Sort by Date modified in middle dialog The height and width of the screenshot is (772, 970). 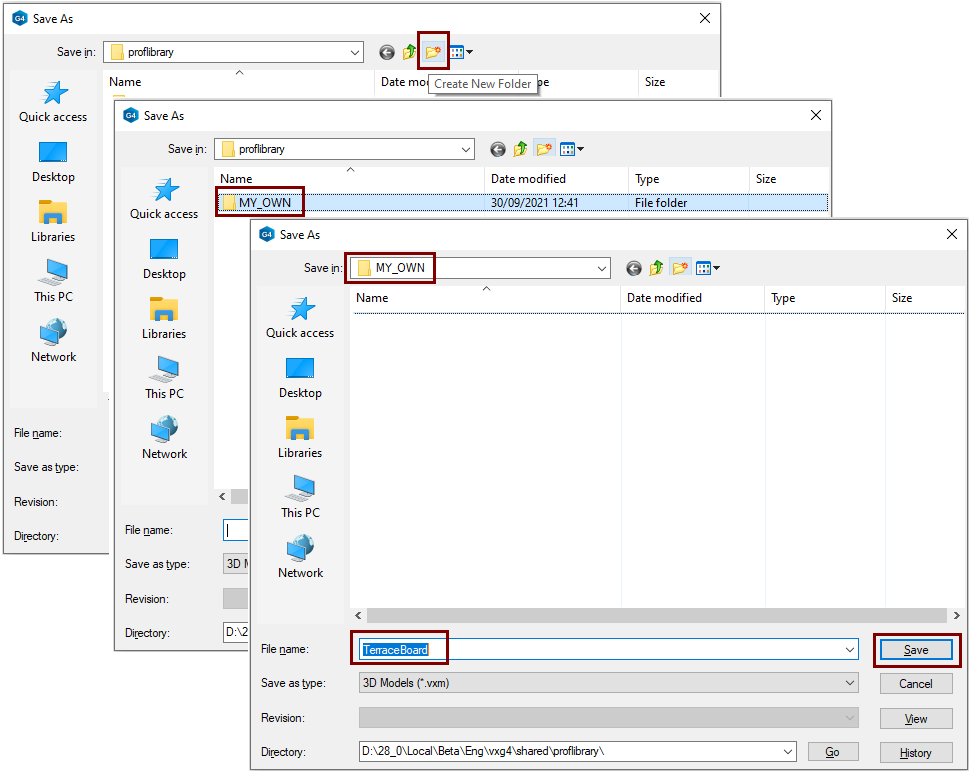point(556,179)
